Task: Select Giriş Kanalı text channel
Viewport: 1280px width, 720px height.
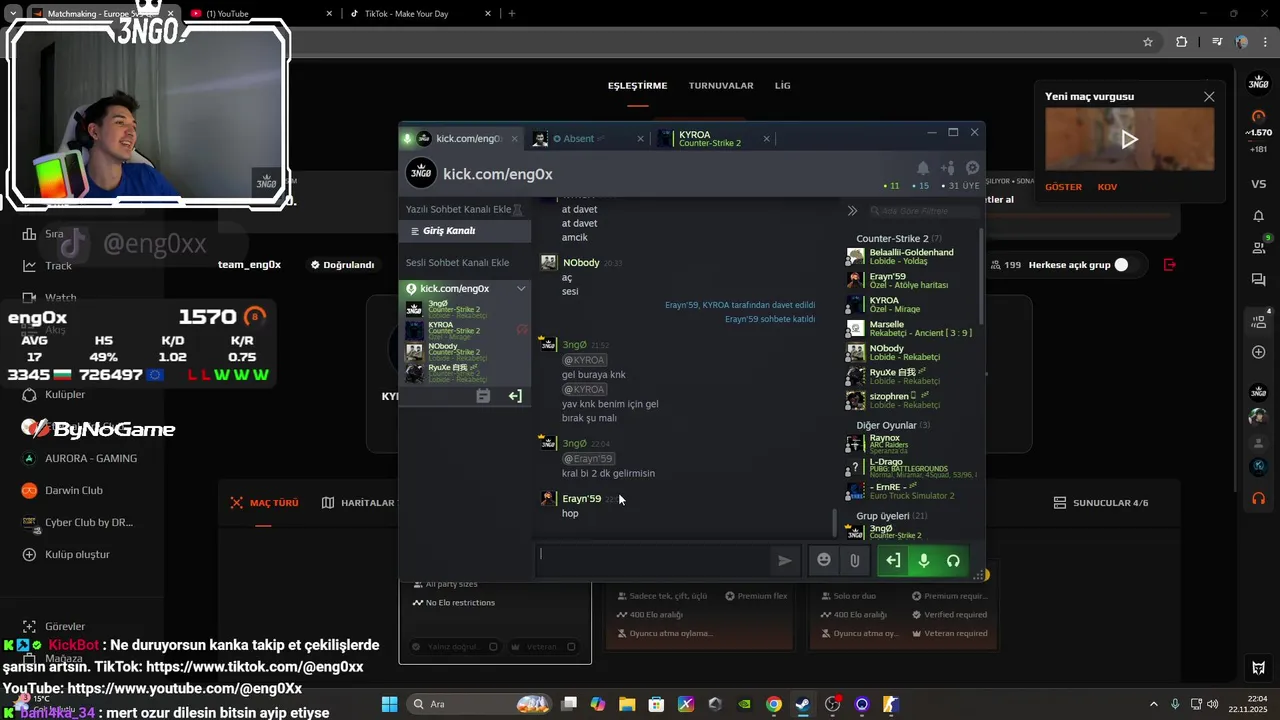Action: coord(464,231)
